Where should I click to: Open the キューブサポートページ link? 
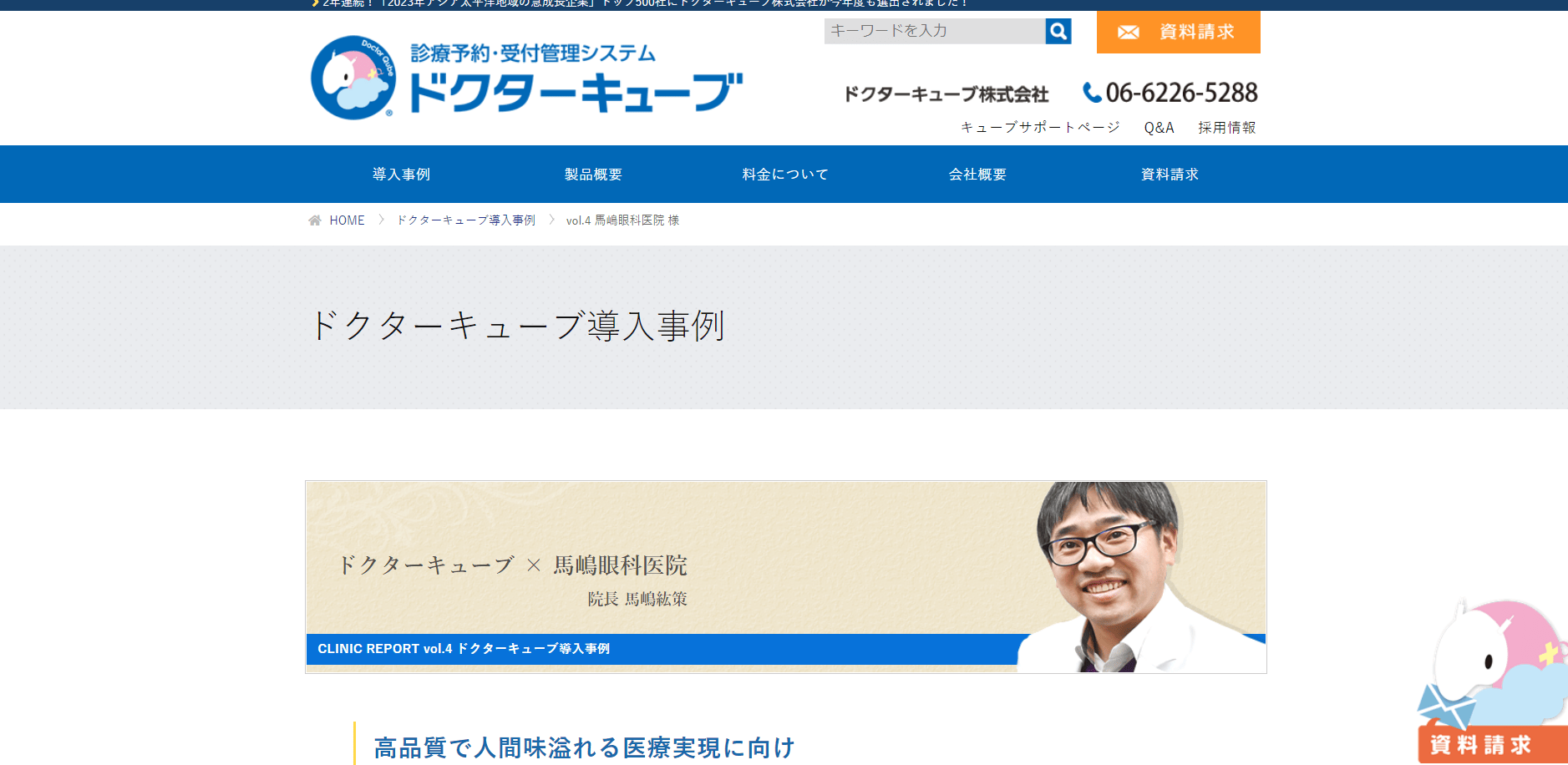point(1040,128)
